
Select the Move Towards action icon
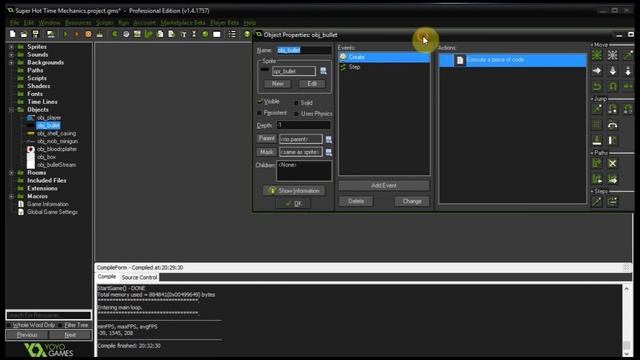pos(628,55)
